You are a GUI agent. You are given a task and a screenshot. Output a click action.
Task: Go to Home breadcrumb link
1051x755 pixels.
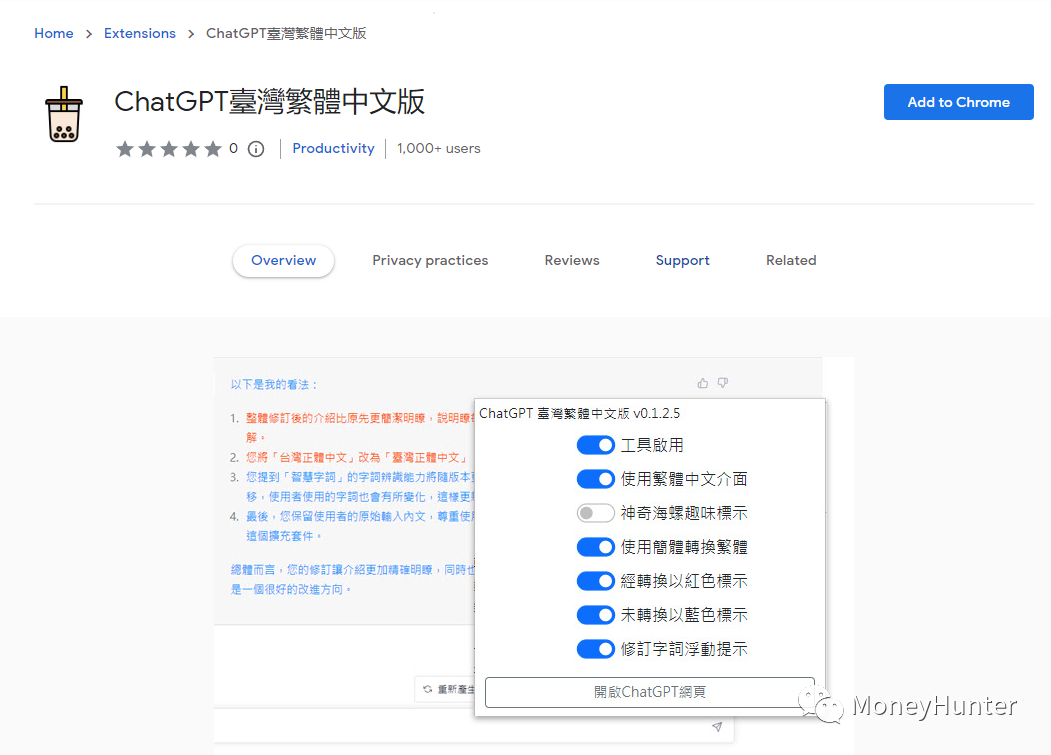(x=54, y=34)
